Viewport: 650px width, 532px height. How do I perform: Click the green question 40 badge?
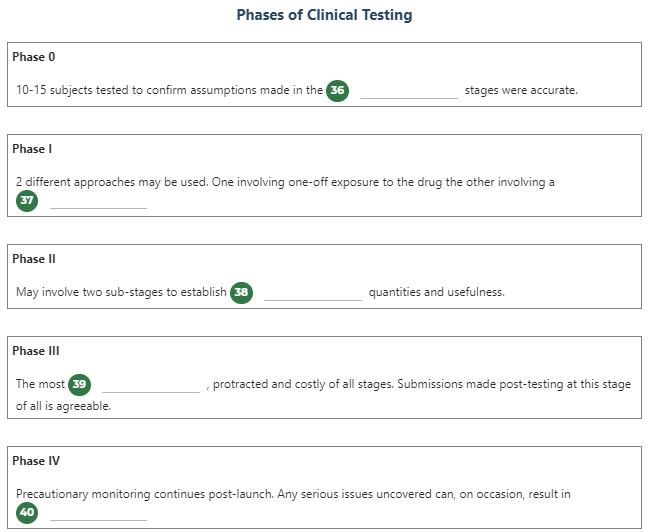(x=27, y=513)
